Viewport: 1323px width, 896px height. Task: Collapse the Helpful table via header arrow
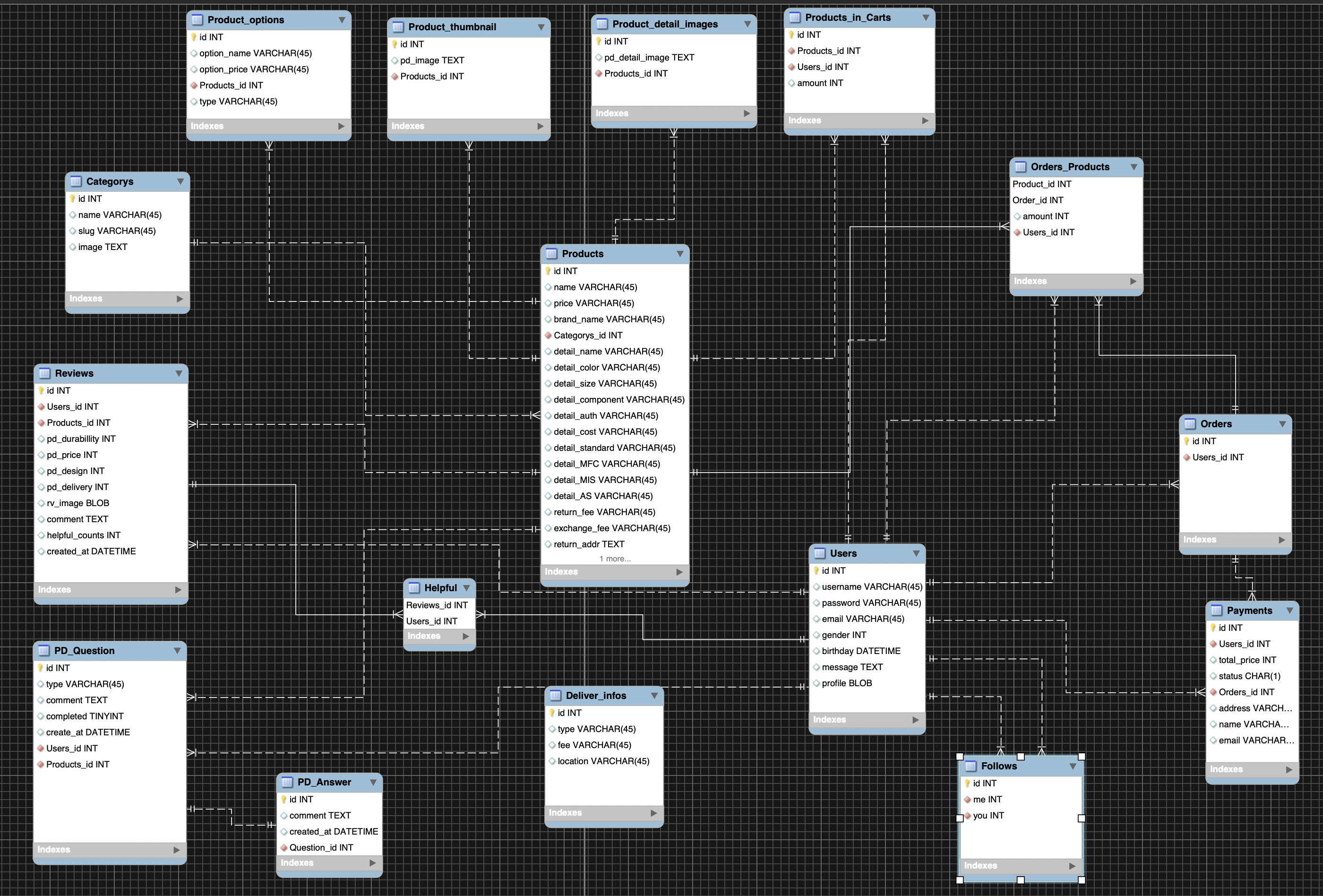[466, 588]
